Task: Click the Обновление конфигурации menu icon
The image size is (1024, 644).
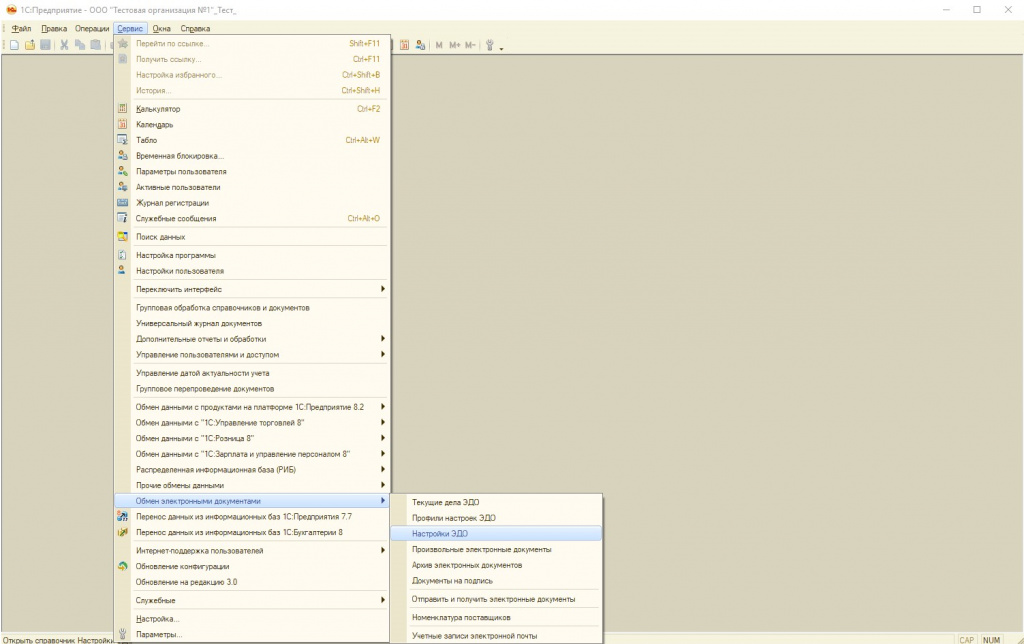Action: coord(122,566)
